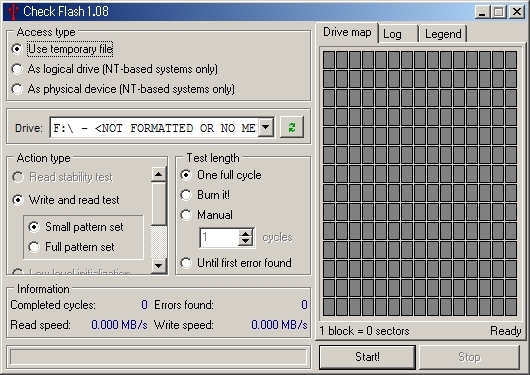Open the Legend tab

tap(443, 34)
